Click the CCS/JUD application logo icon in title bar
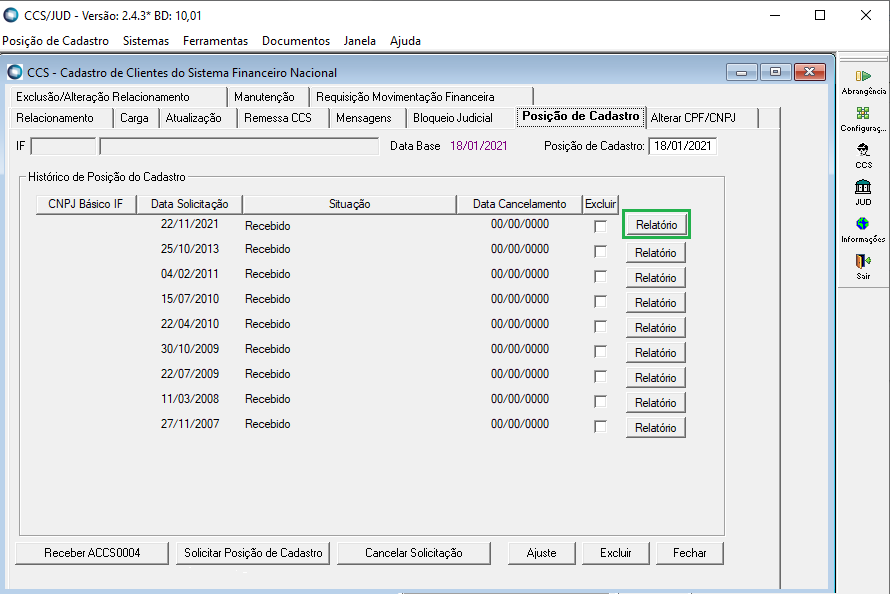Screen dimensions: 890x594 pyautogui.click(x=11, y=15)
